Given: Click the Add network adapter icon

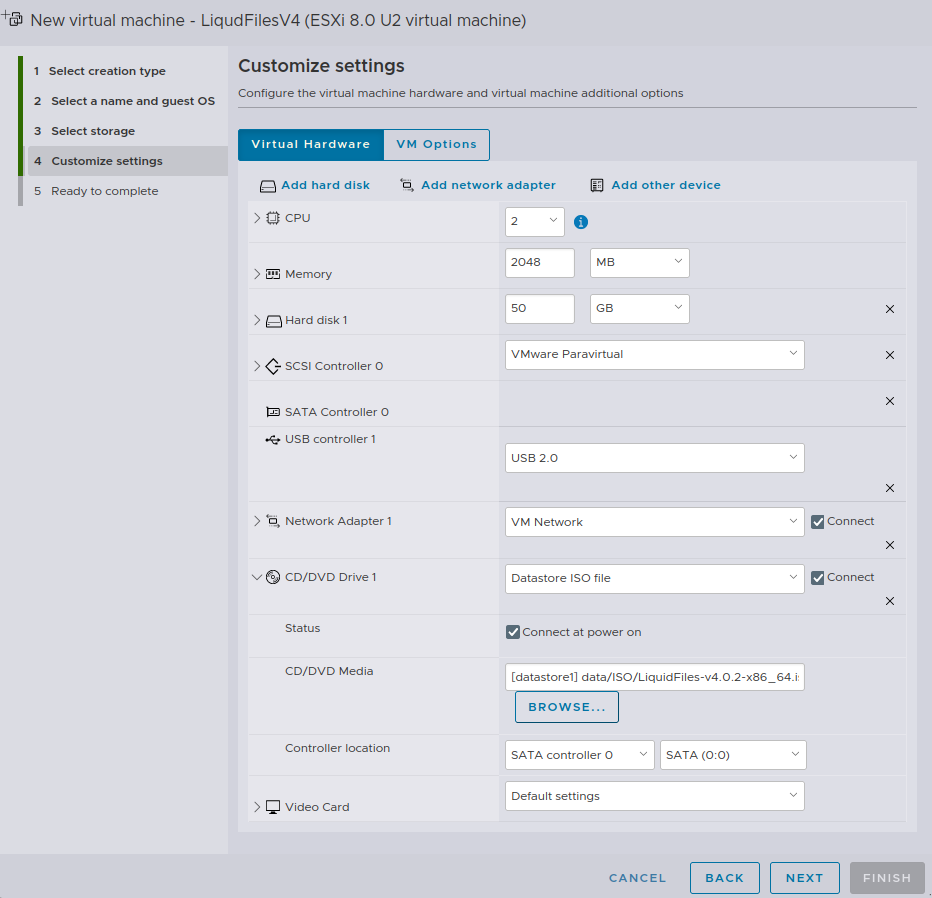Looking at the screenshot, I should click(x=407, y=185).
